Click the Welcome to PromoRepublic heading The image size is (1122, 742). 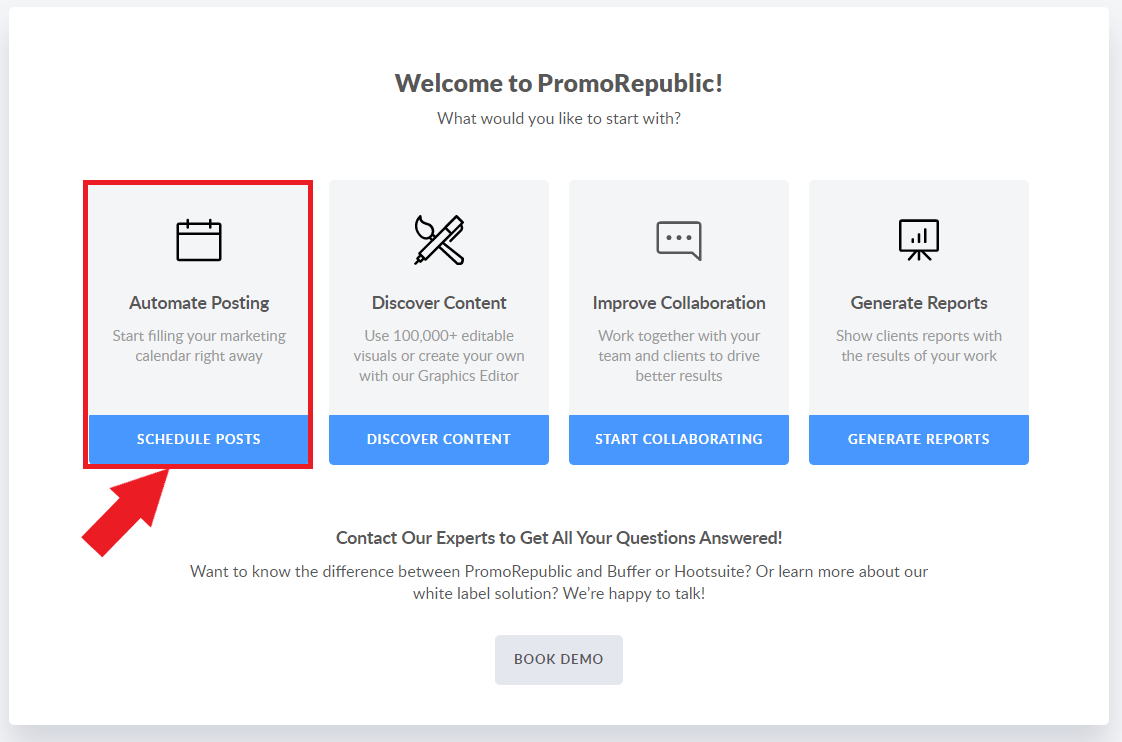point(560,83)
